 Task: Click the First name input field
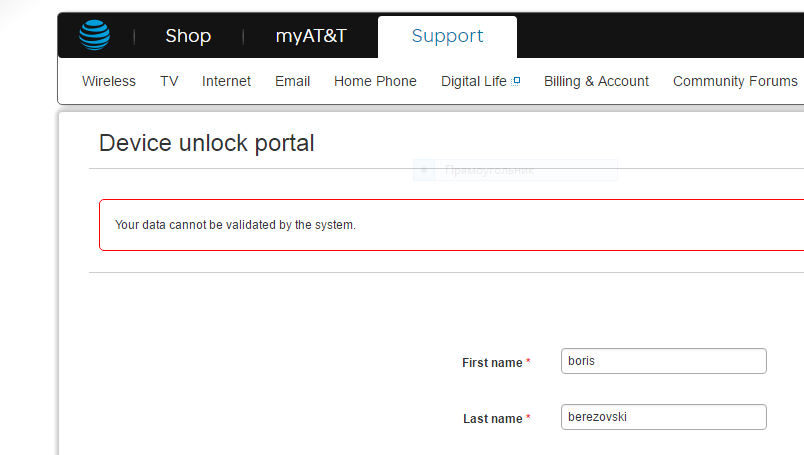point(664,361)
